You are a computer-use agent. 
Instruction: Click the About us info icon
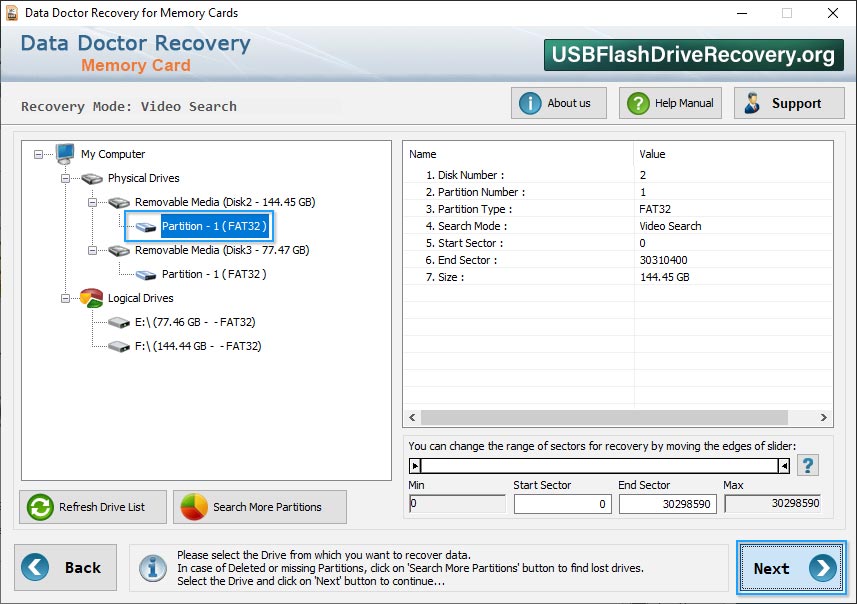(530, 103)
